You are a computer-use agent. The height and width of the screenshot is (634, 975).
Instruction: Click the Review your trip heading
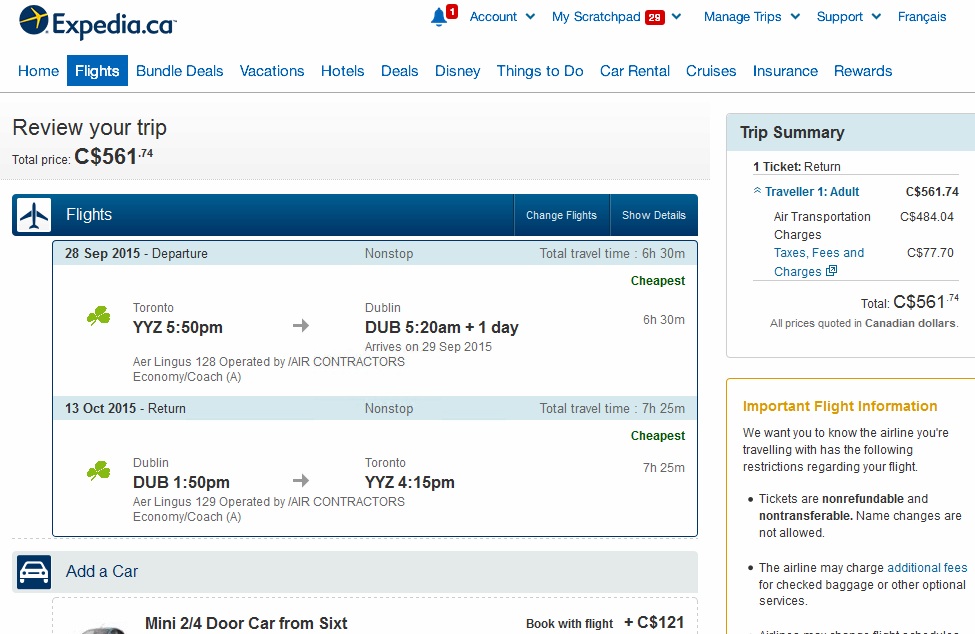pyautogui.click(x=90, y=127)
